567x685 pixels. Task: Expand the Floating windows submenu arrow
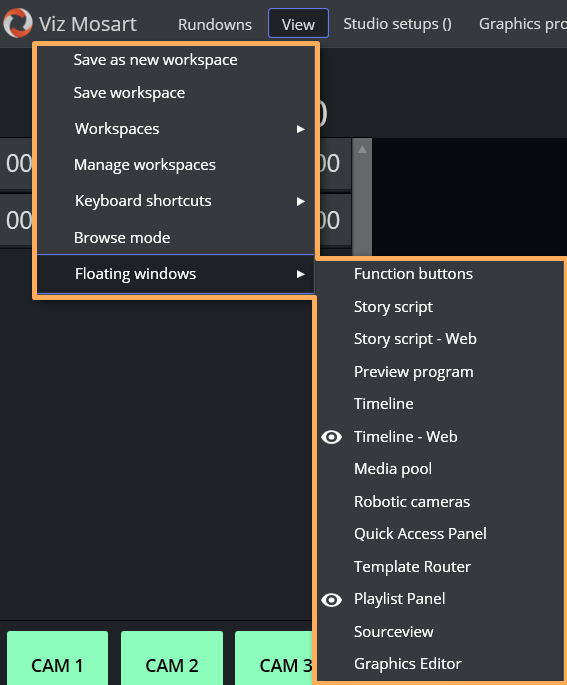pyautogui.click(x=300, y=274)
